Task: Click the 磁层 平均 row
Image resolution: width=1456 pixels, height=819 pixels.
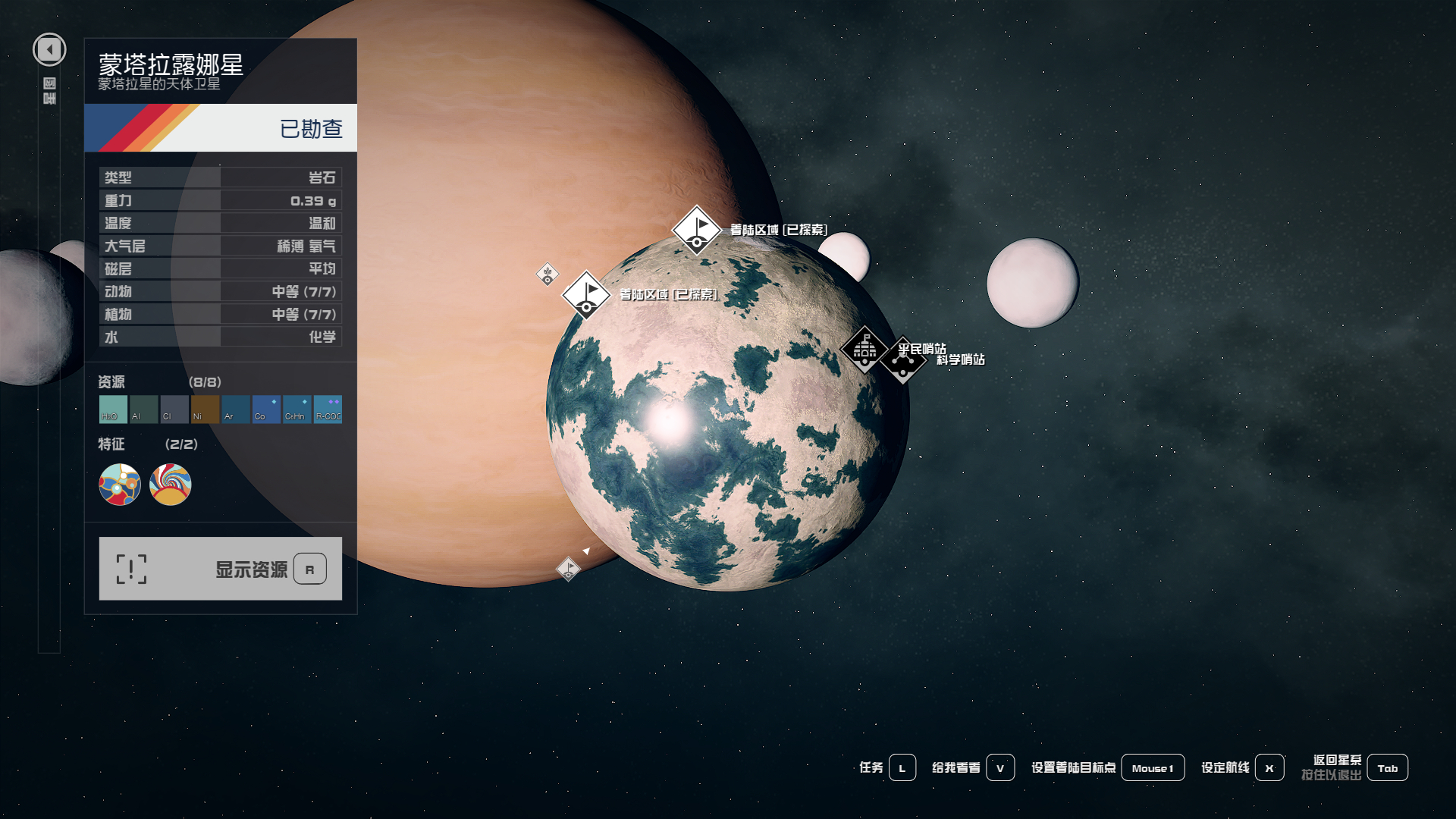Action: click(x=221, y=268)
